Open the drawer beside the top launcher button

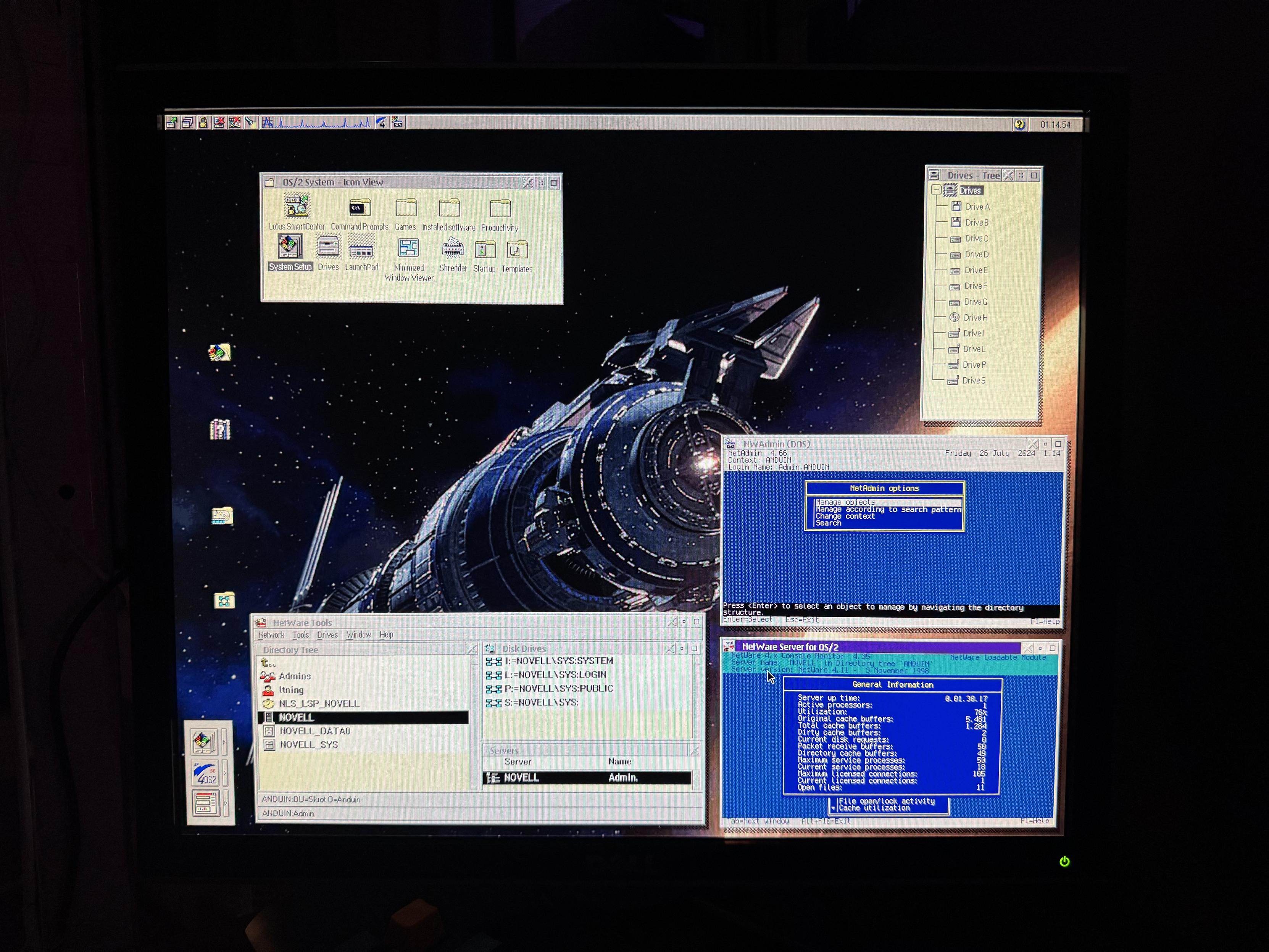pyautogui.click(x=224, y=742)
